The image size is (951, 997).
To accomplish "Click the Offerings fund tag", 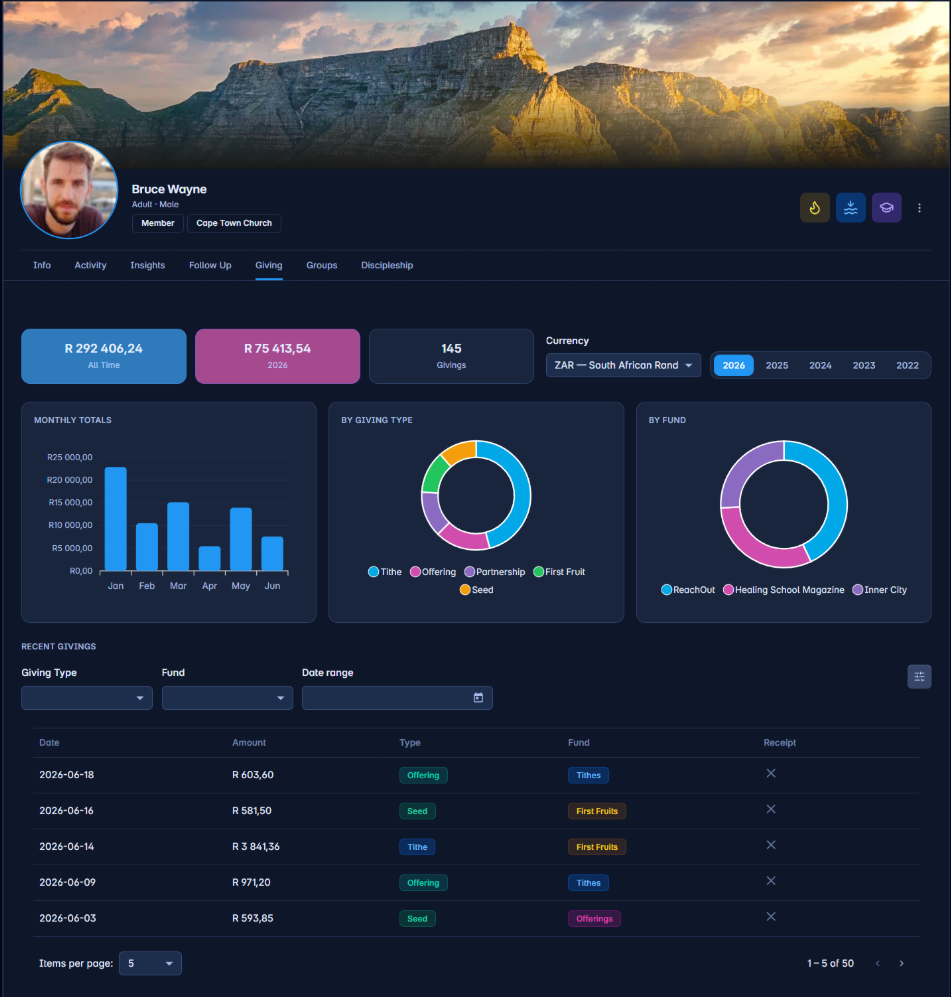I will pyautogui.click(x=594, y=919).
